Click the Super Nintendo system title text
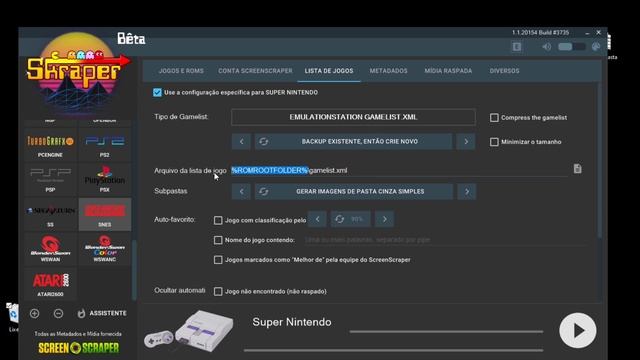 click(292, 322)
